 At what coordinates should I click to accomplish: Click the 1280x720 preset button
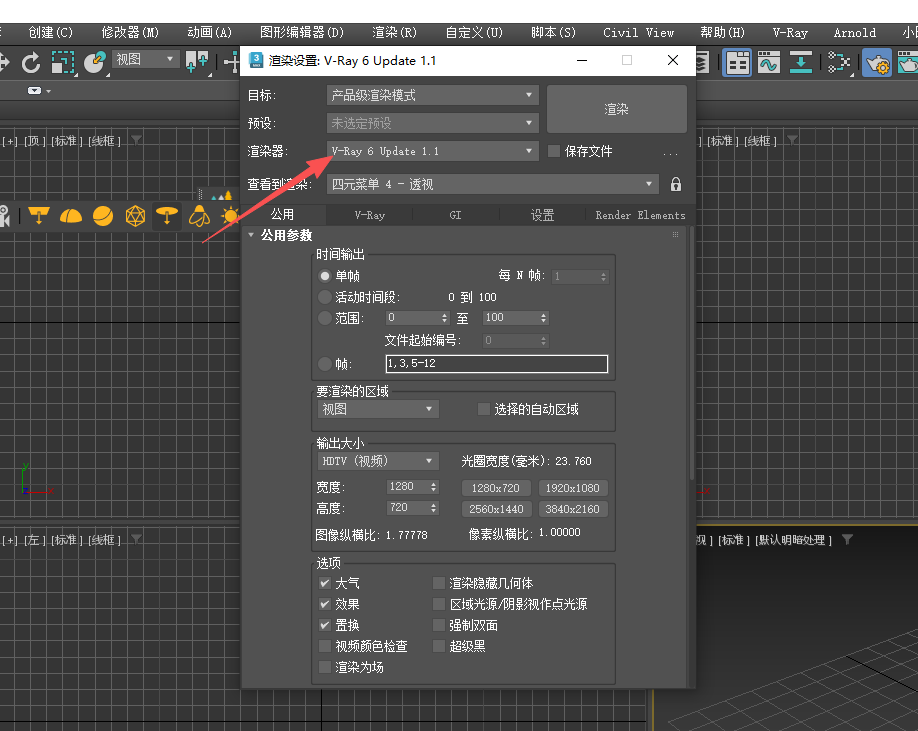(496, 488)
